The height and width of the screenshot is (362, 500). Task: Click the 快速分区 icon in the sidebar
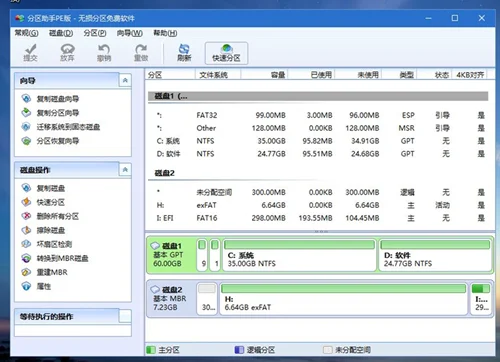pyautogui.click(x=26, y=202)
